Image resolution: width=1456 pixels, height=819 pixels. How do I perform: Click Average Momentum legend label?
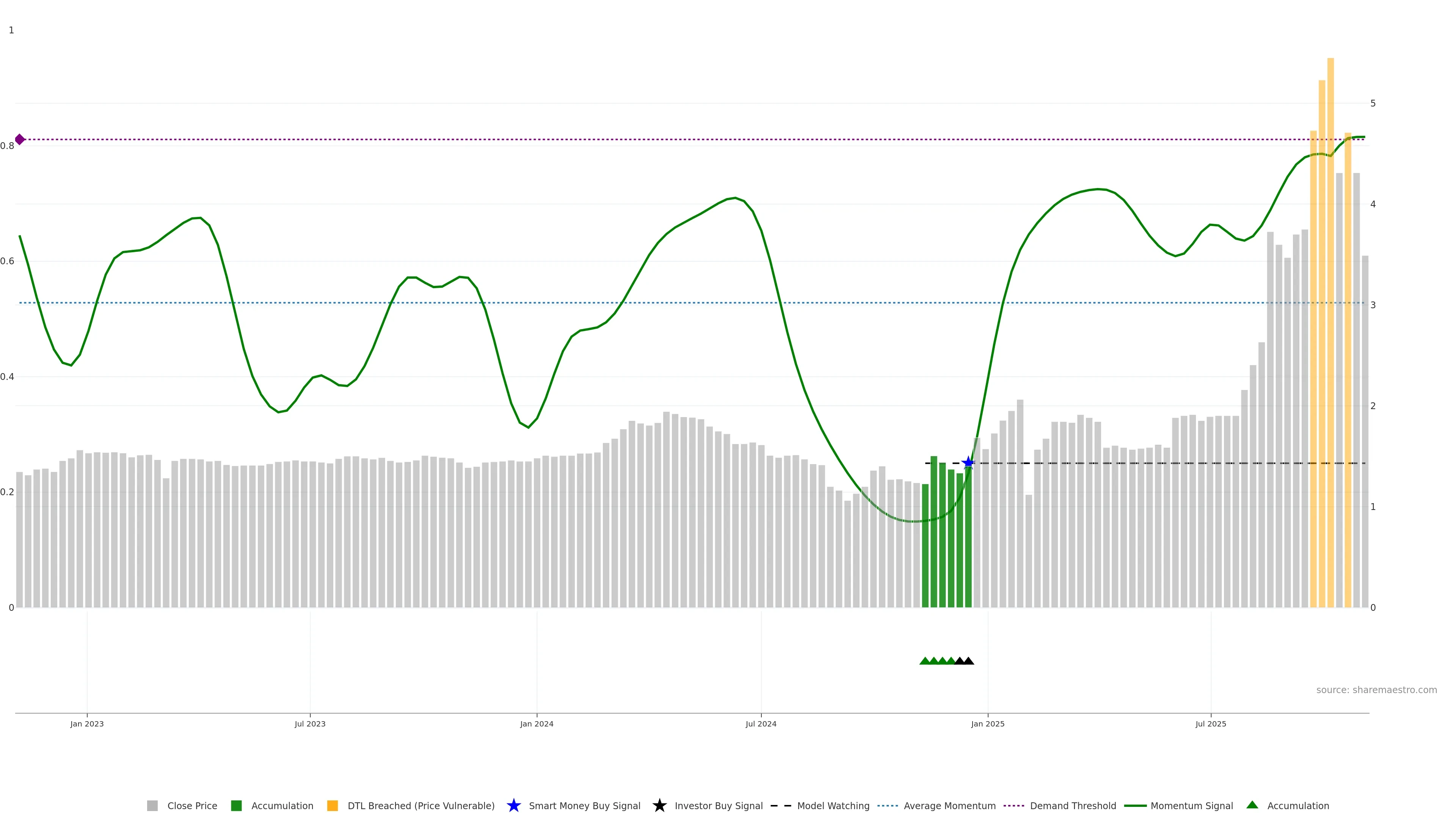949,805
